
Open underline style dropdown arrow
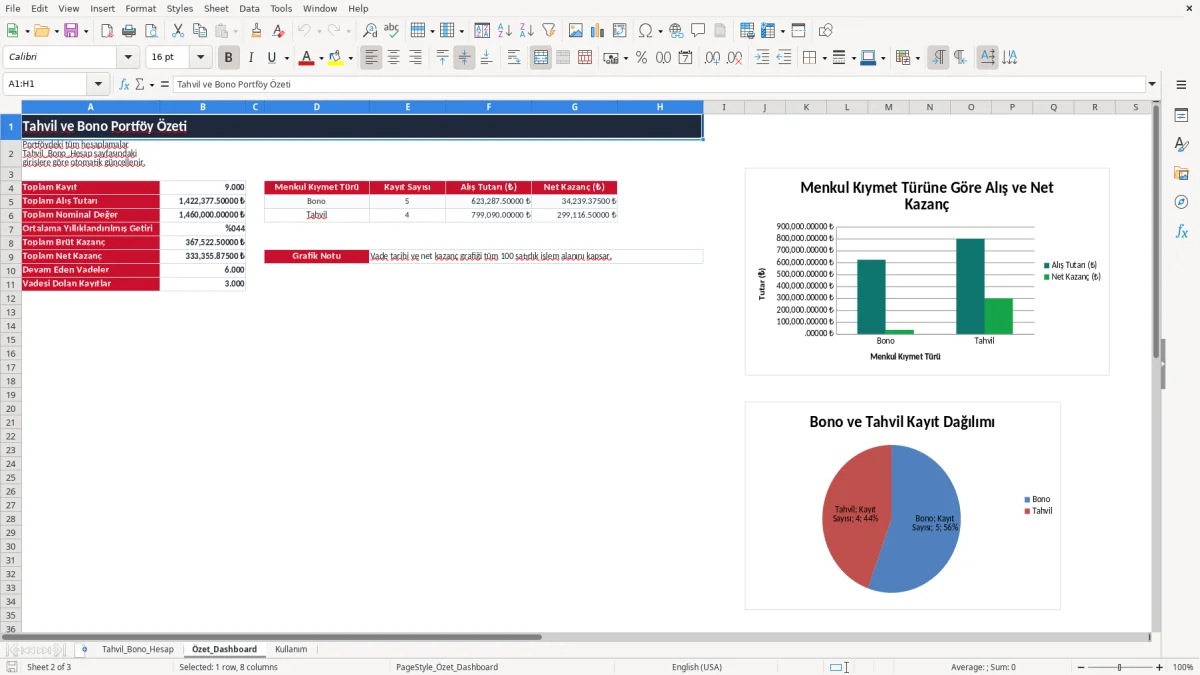coord(286,58)
